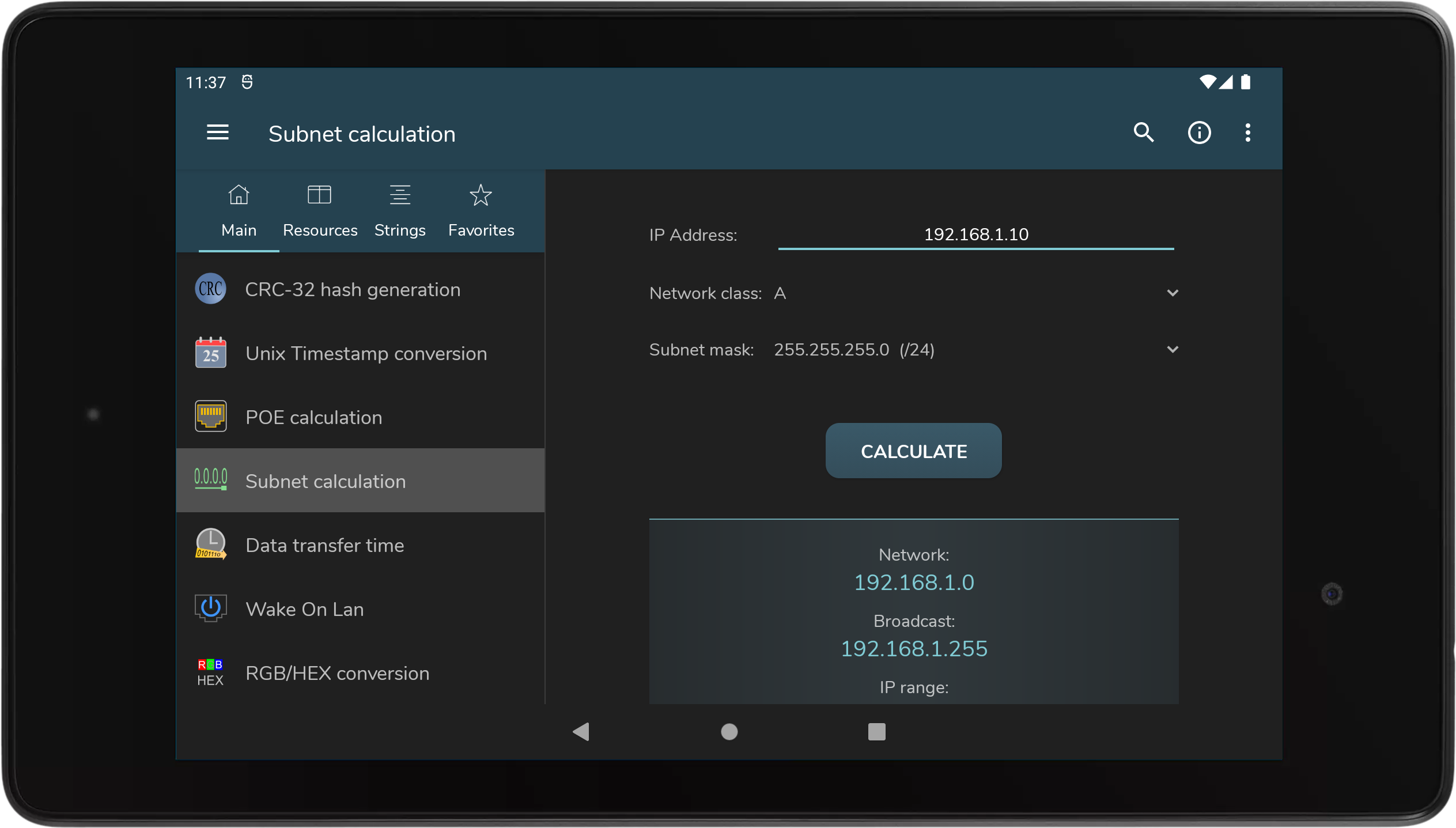
Task: Click the Network result 192.168.1.0
Action: (914, 583)
